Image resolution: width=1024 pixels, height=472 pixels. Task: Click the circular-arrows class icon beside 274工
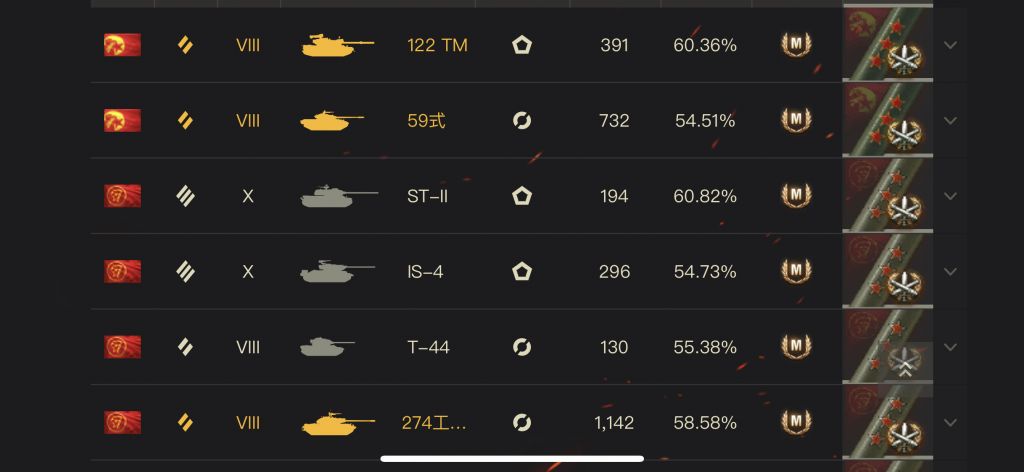521,423
